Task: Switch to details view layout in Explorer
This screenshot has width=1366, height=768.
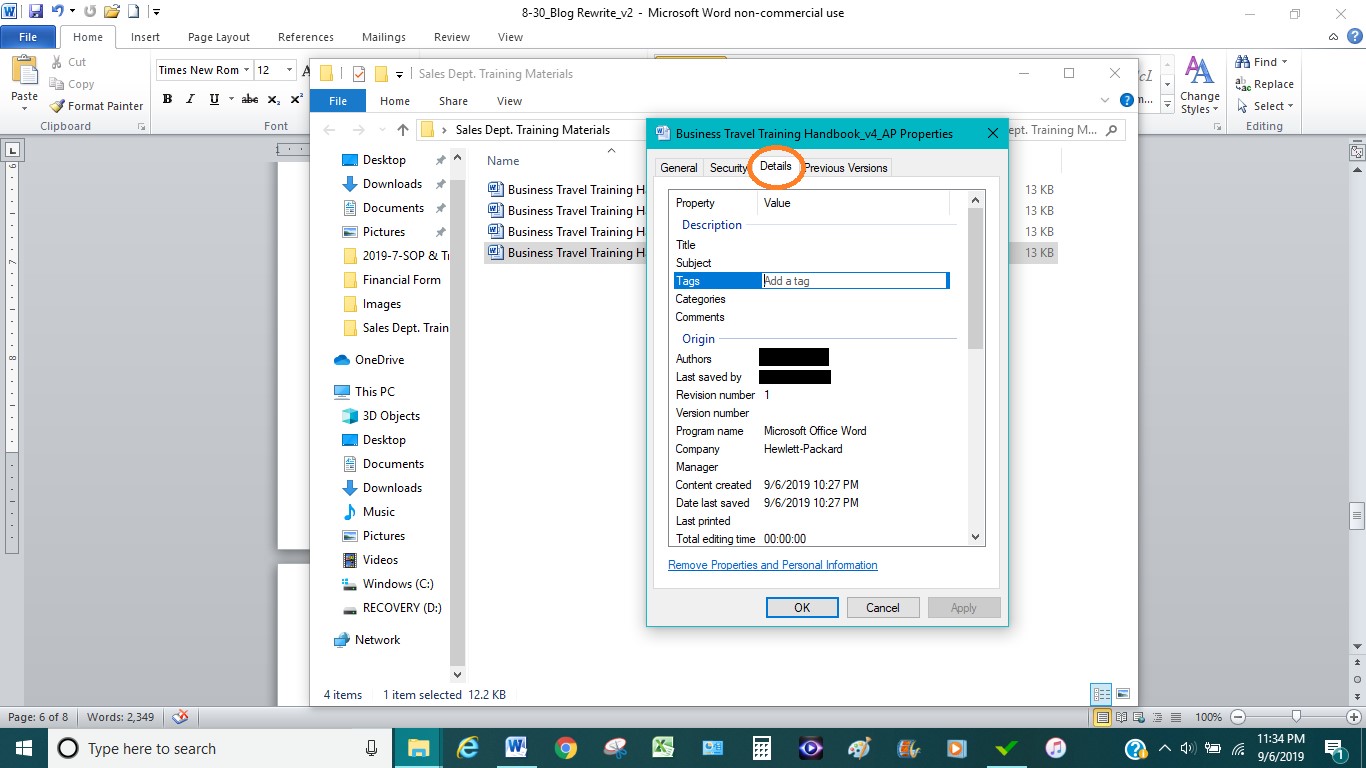Action: tap(1101, 694)
